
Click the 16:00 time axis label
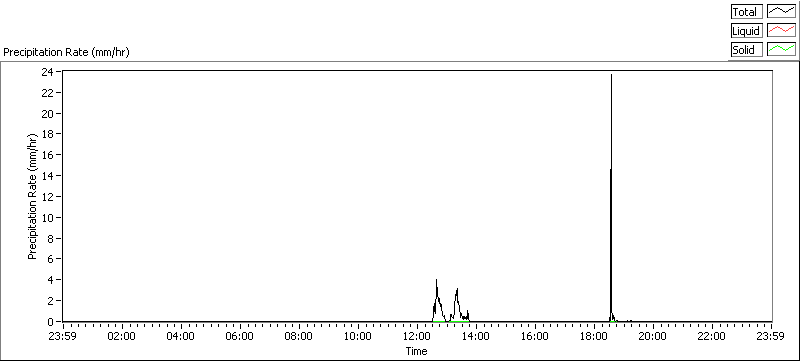click(x=535, y=337)
